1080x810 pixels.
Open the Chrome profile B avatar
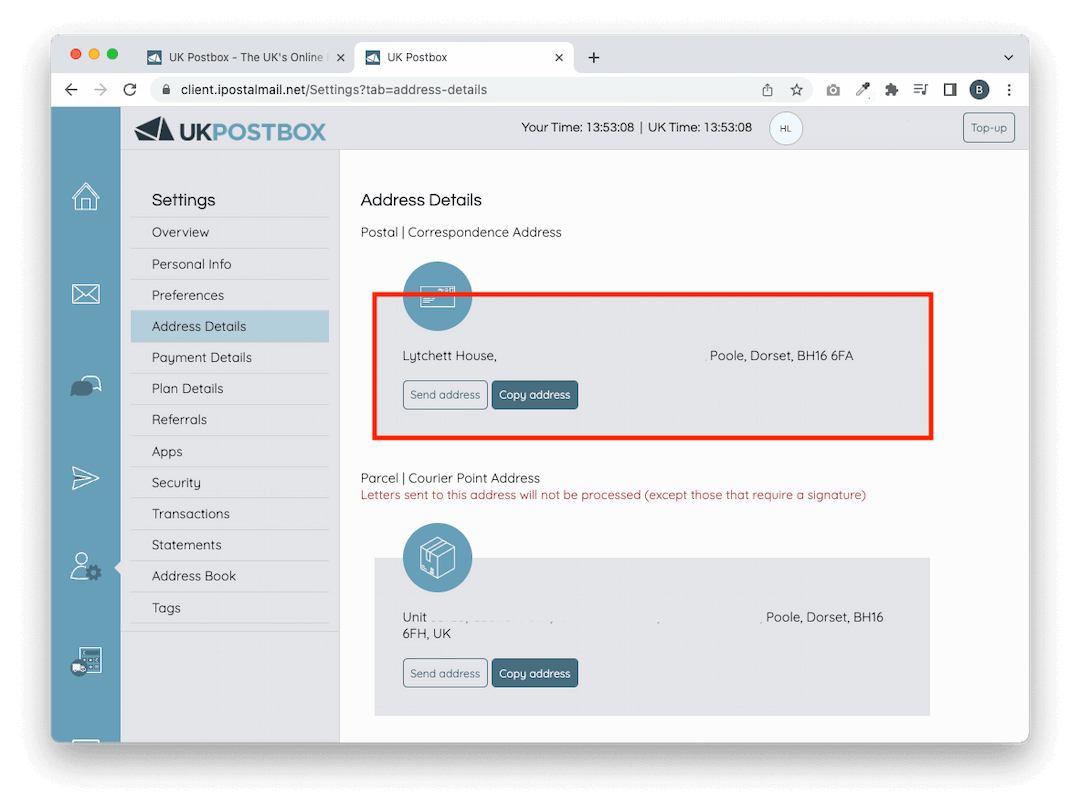979,90
